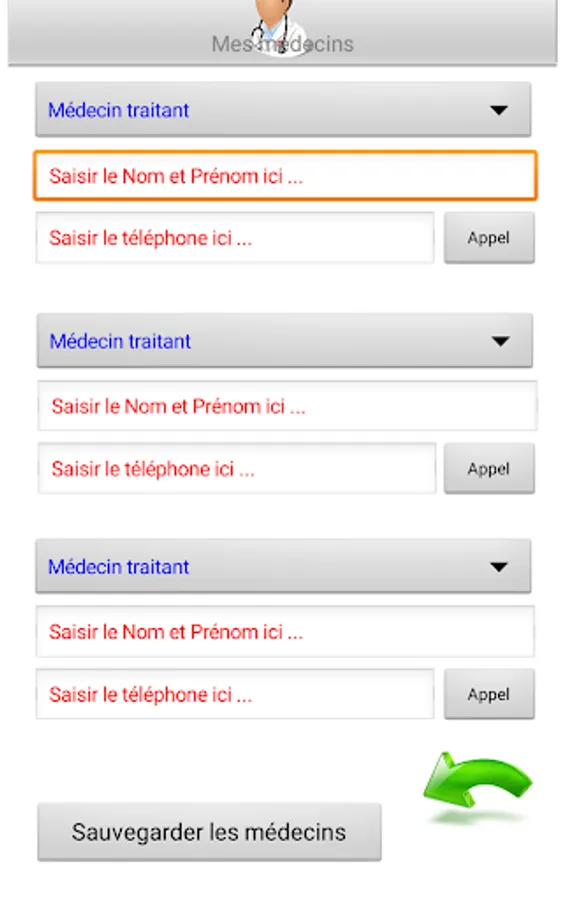Click the second dropdown's arrow indicator
The height and width of the screenshot is (900, 564).
500,342
